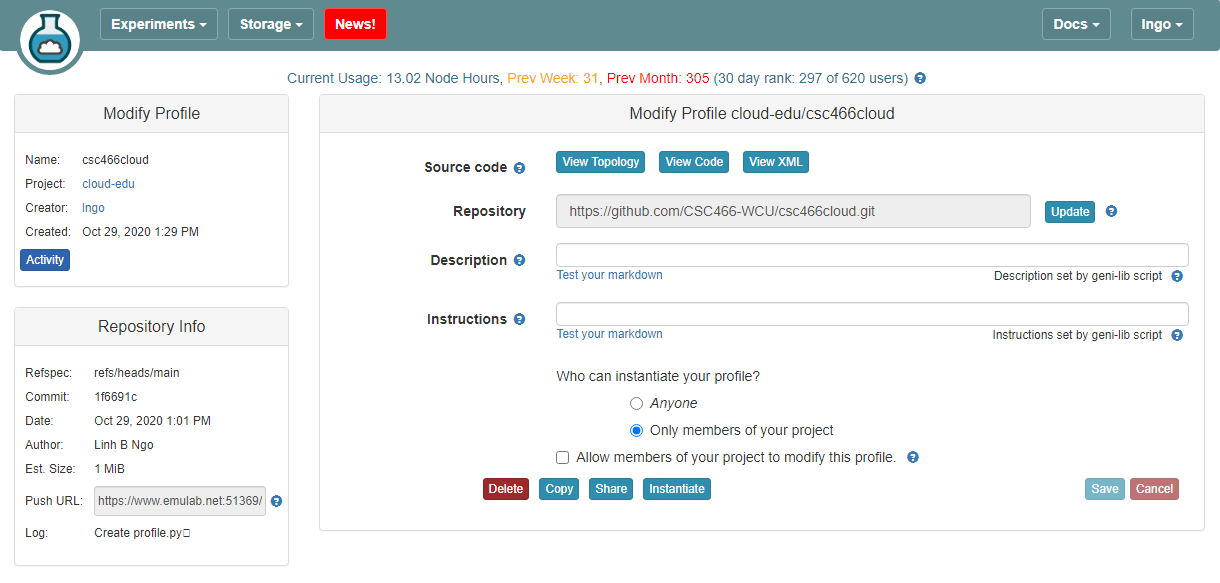This screenshot has height=583, width=1220.
Task: Click into the Description text field
Action: [872, 255]
